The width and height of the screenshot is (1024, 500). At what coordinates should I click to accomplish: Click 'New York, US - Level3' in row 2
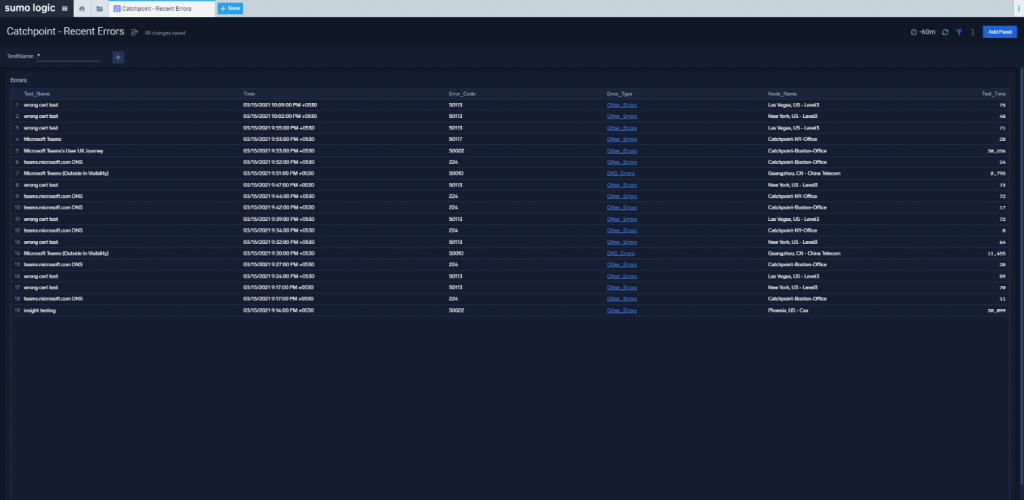click(793, 116)
